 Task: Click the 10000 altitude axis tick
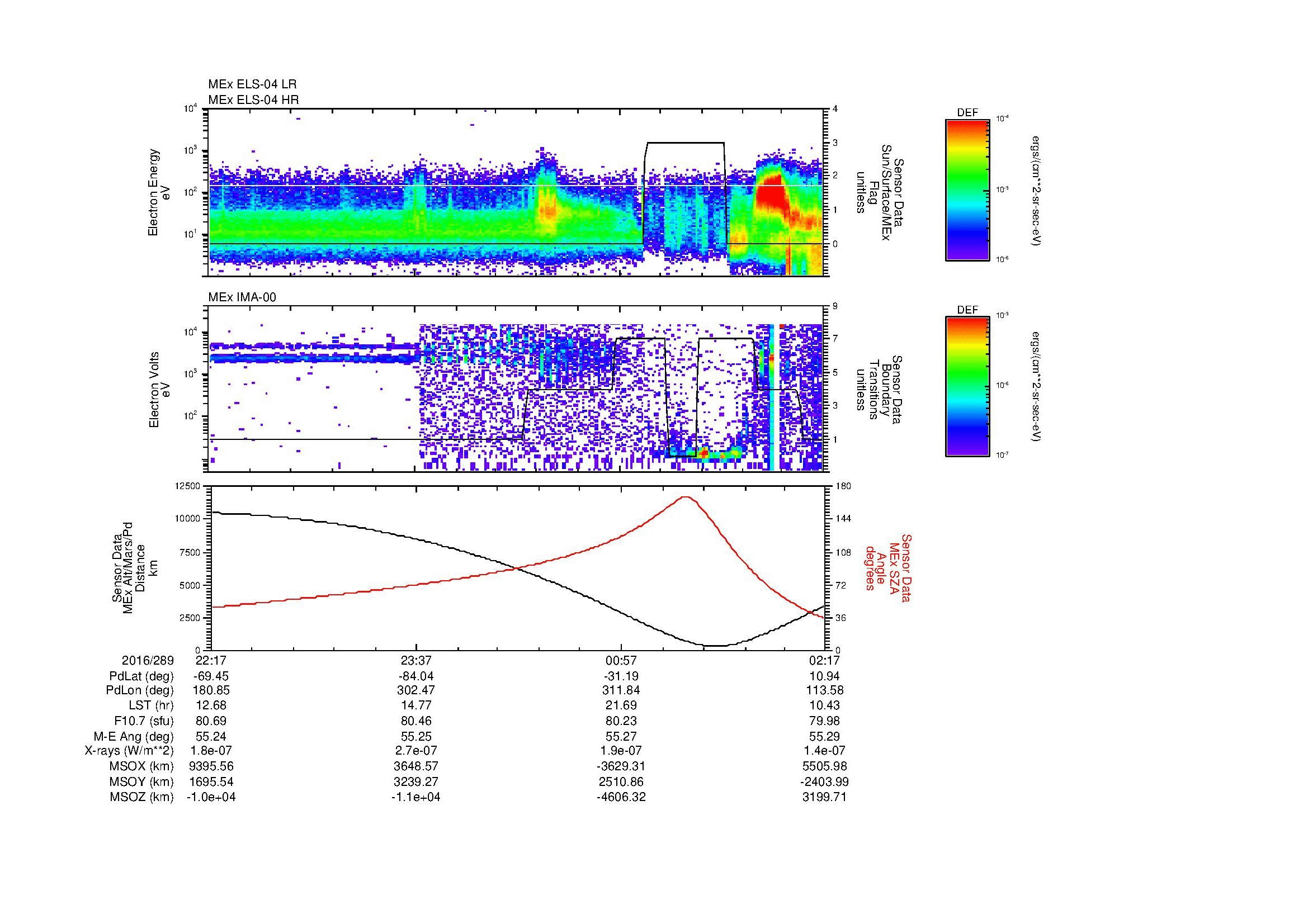(188, 519)
